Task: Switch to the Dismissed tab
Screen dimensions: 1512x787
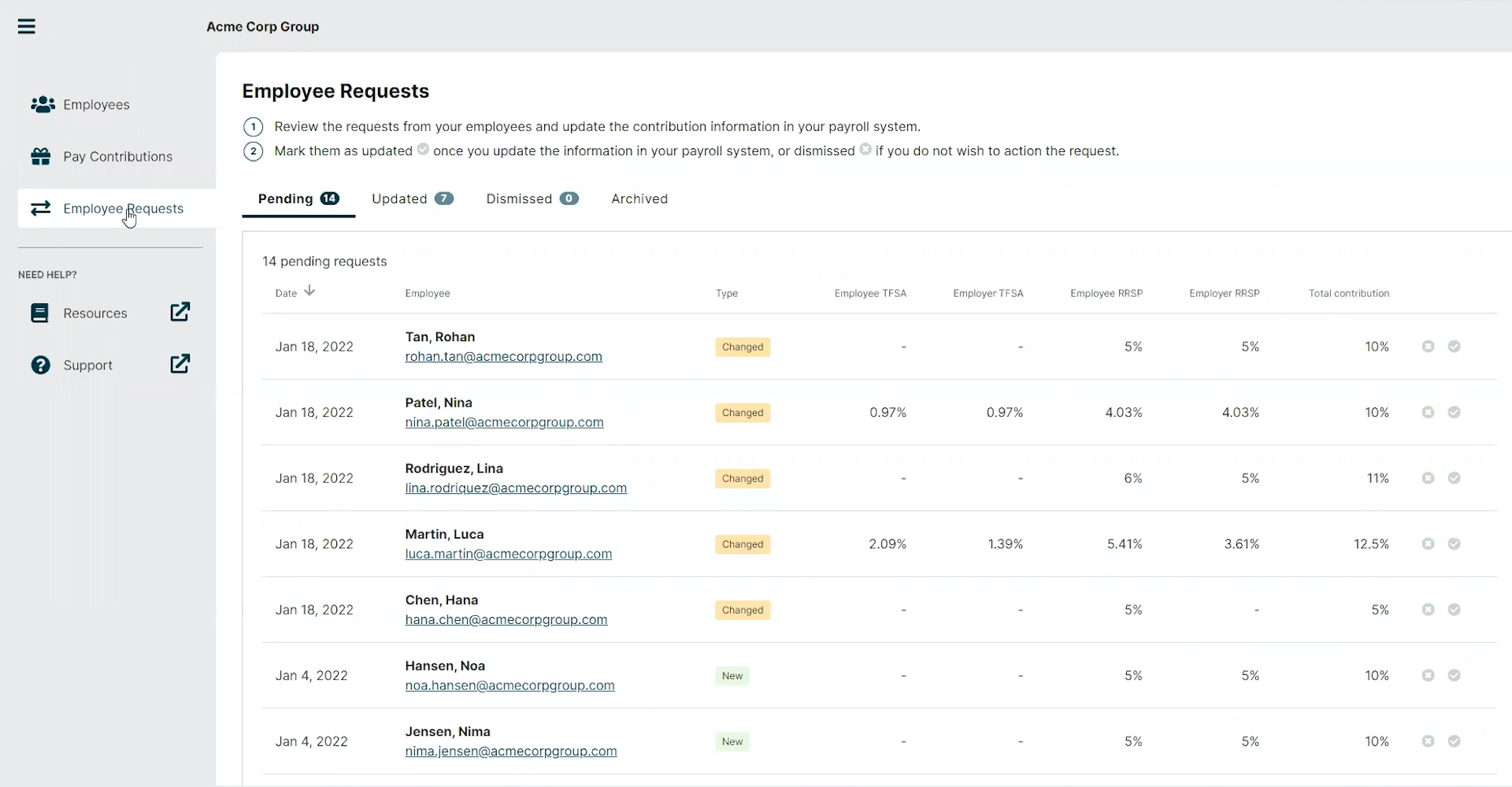Action: pyautogui.click(x=532, y=199)
